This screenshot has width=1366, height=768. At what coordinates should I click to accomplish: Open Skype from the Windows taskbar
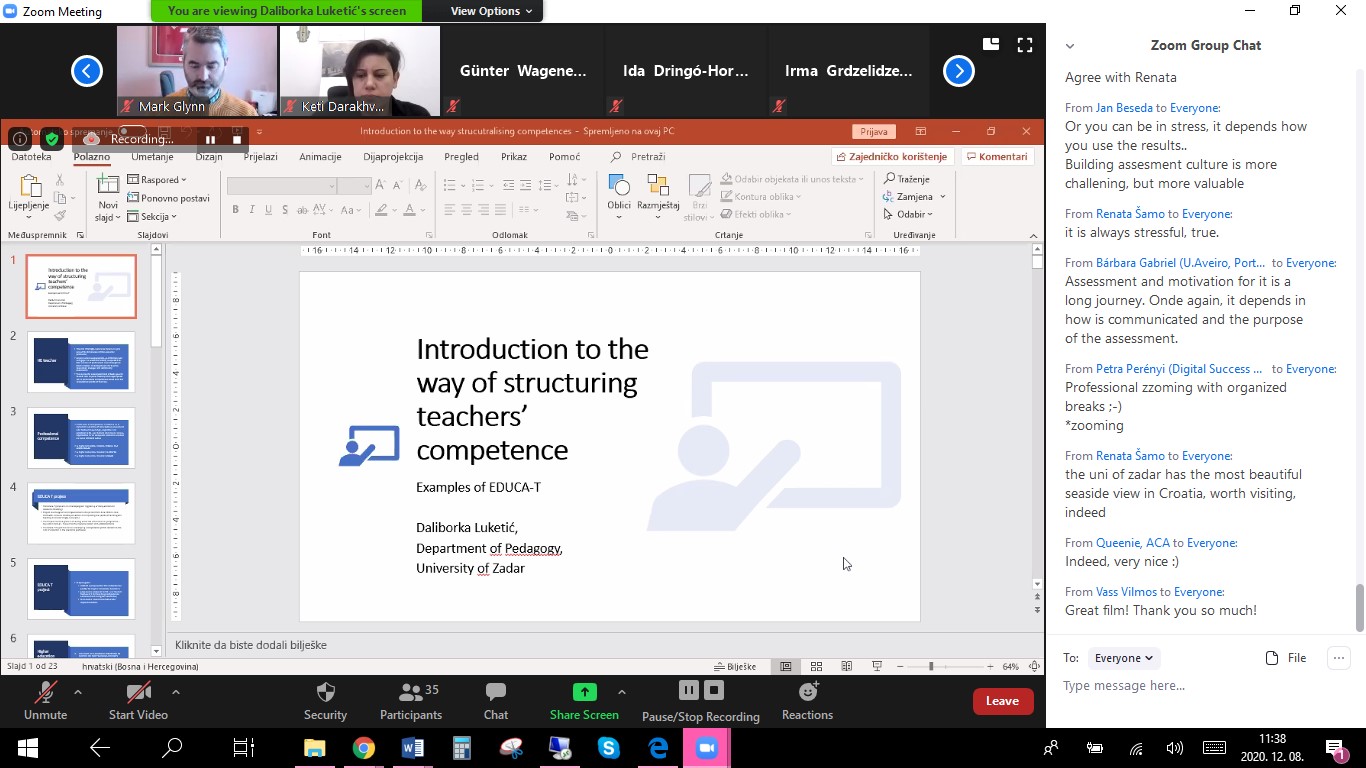coord(608,748)
